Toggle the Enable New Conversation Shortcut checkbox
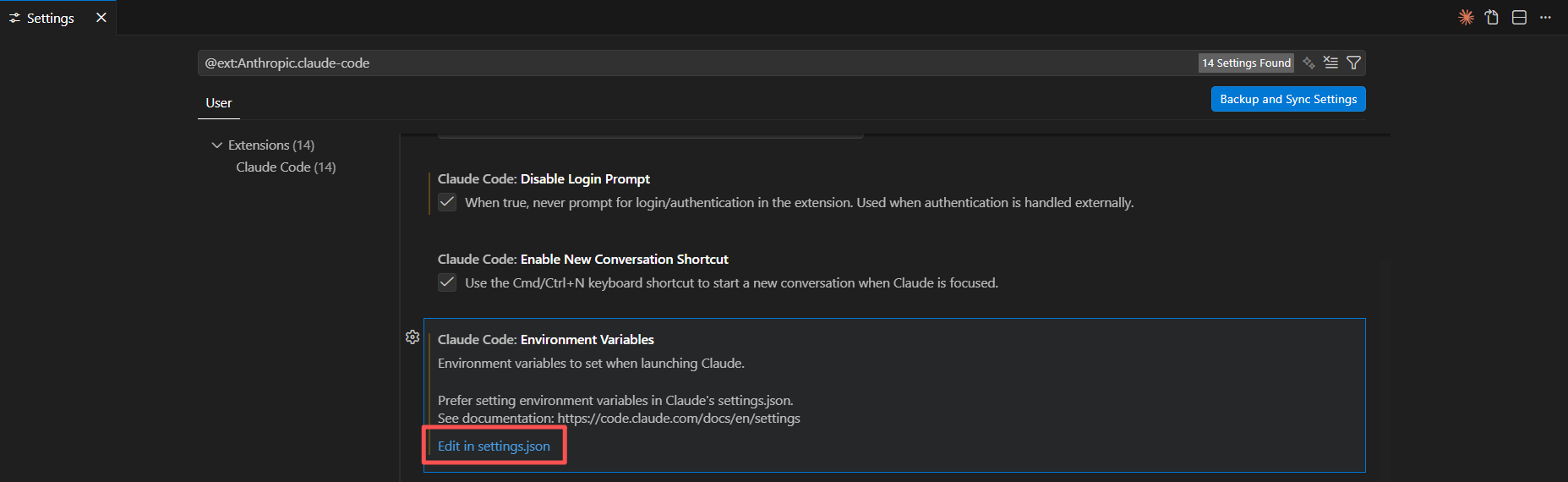This screenshot has width=1568, height=482. click(x=447, y=282)
